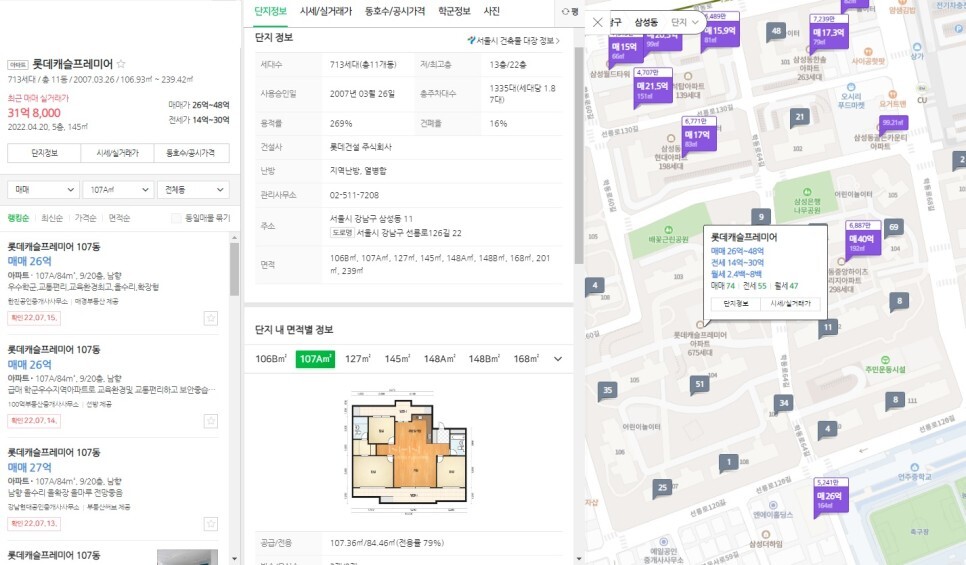Select the 168㎡ area tab
This screenshot has width=966, height=565.
526,359
